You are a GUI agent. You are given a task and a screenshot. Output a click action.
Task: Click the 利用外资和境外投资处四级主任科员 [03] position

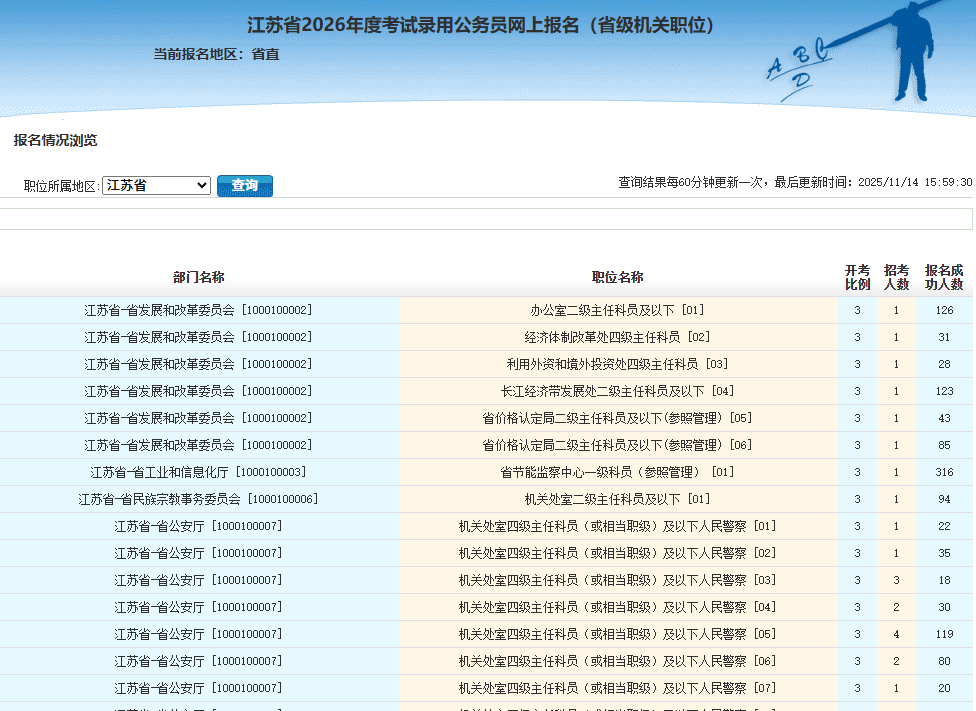point(617,364)
